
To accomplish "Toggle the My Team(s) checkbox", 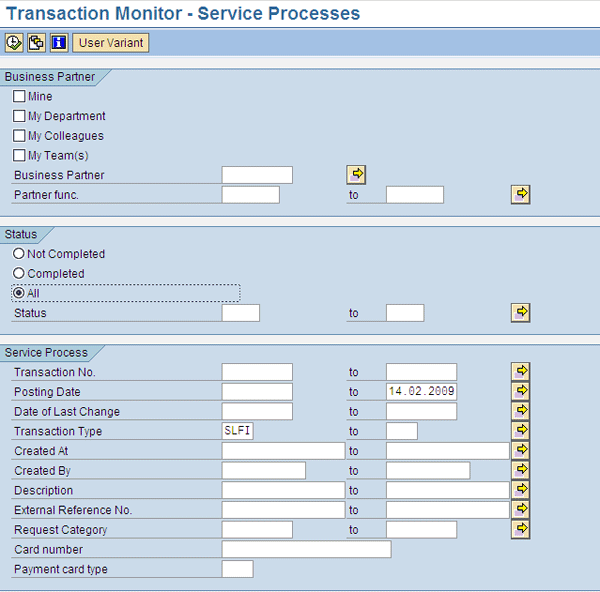I will pyautogui.click(x=19, y=155).
